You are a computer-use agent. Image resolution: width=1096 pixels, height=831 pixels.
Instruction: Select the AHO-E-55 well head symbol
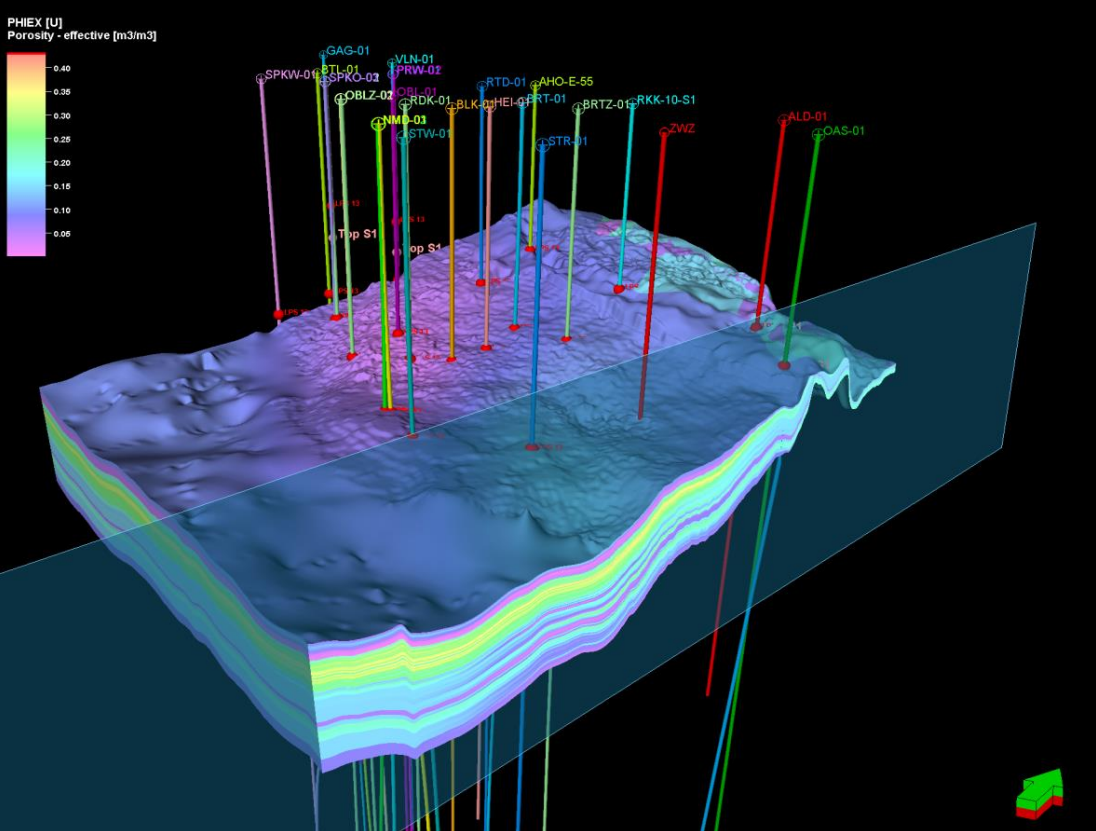(535, 86)
